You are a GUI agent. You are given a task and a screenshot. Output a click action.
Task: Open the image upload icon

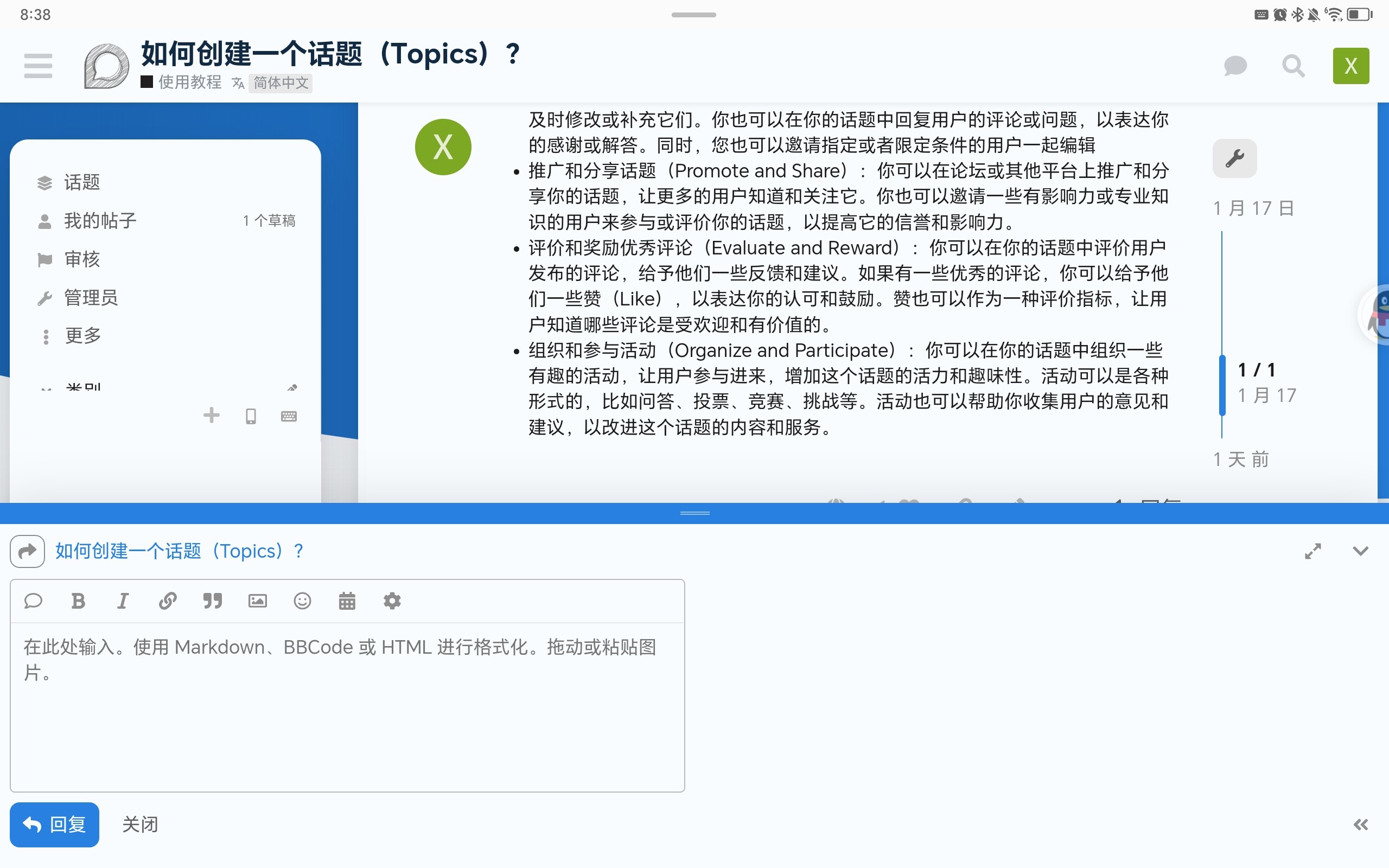coord(257,601)
